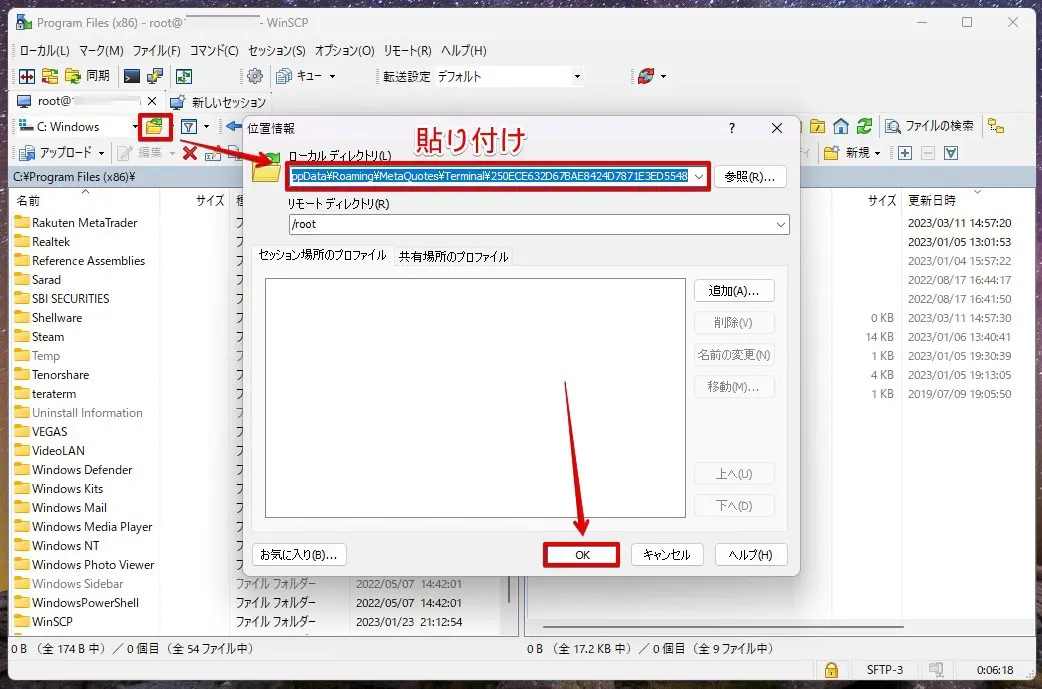Open the transfer settings デフォルト dropdown
1042x689 pixels.
click(577, 76)
